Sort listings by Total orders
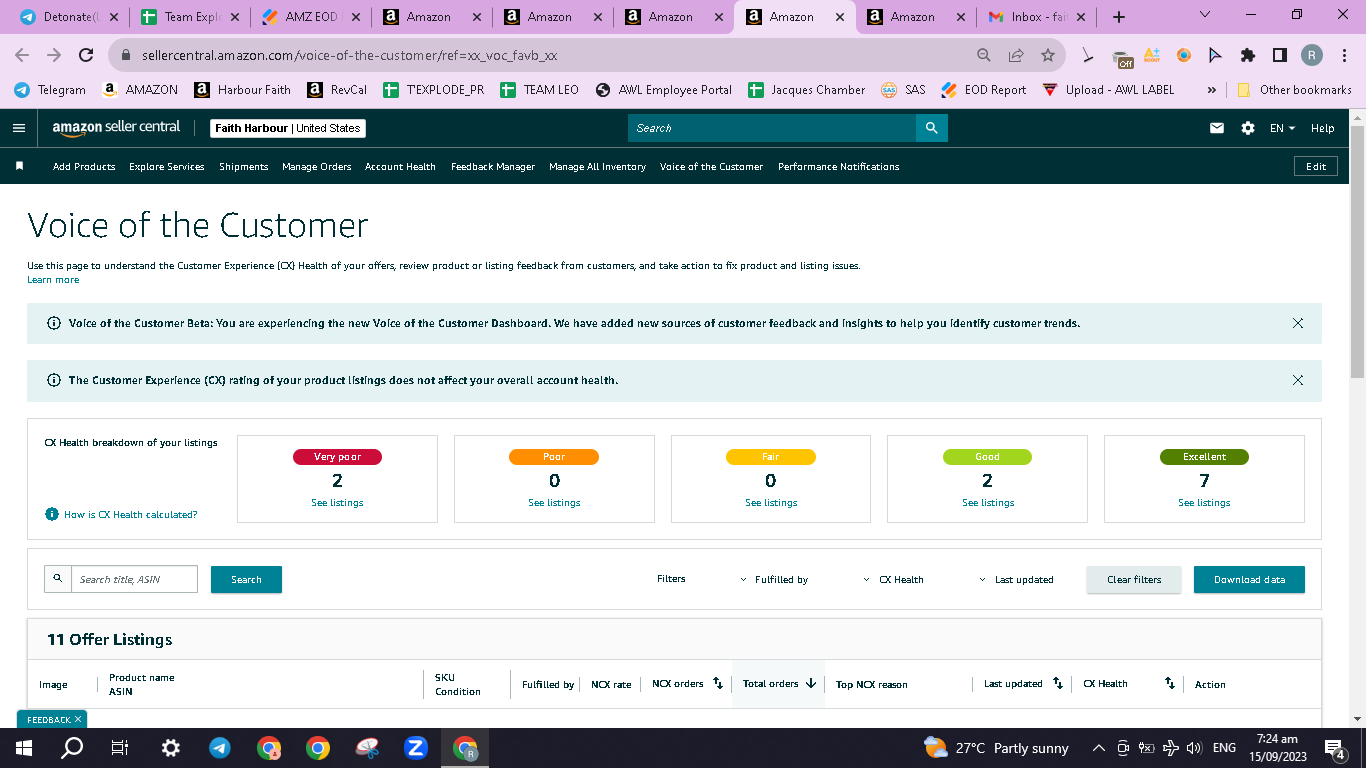The height and width of the screenshot is (768, 1366). click(x=811, y=683)
